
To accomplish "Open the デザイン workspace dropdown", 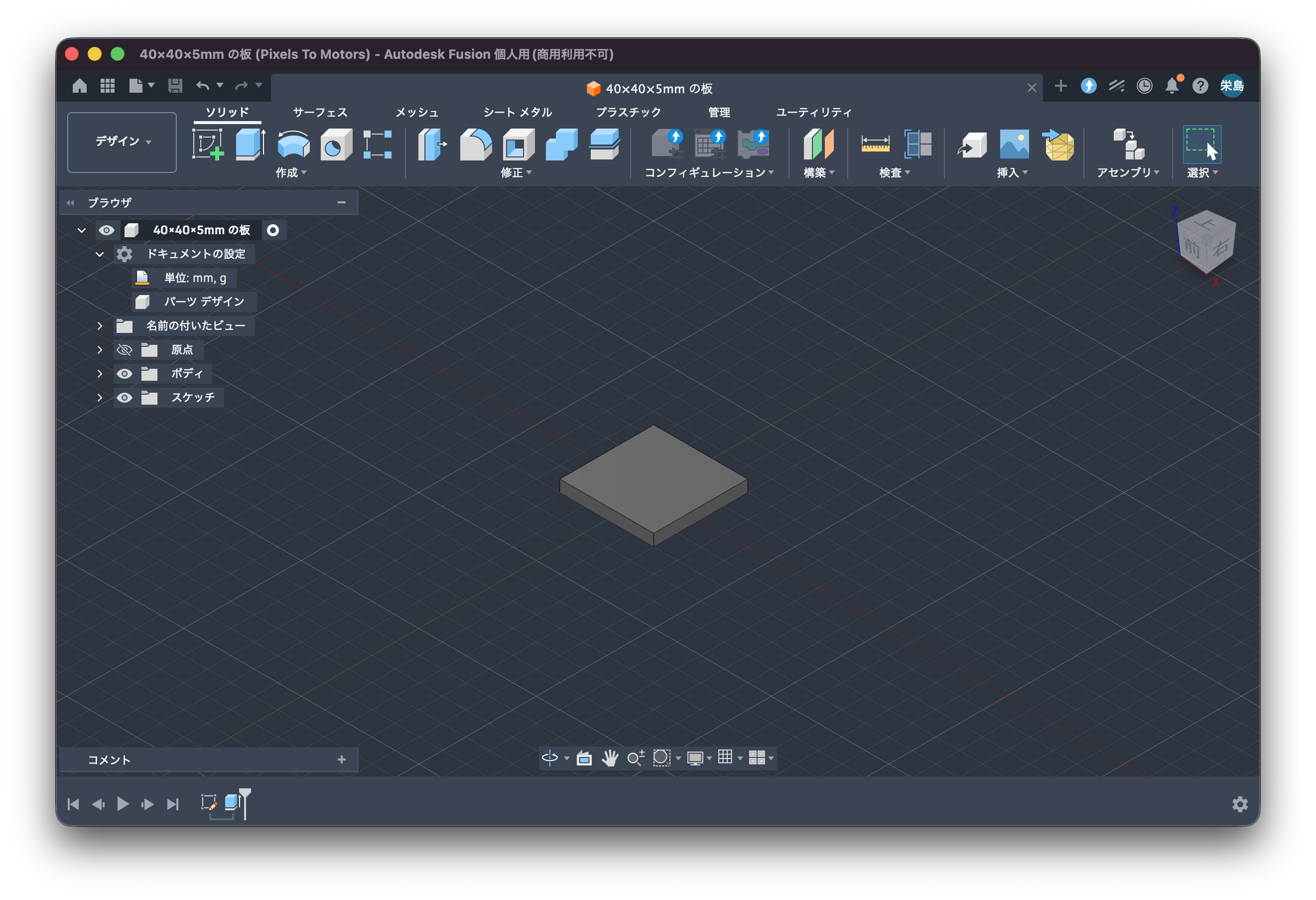I will click(123, 142).
